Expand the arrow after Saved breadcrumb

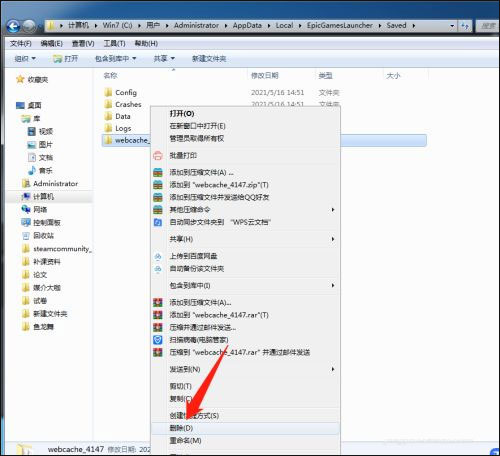point(414,26)
